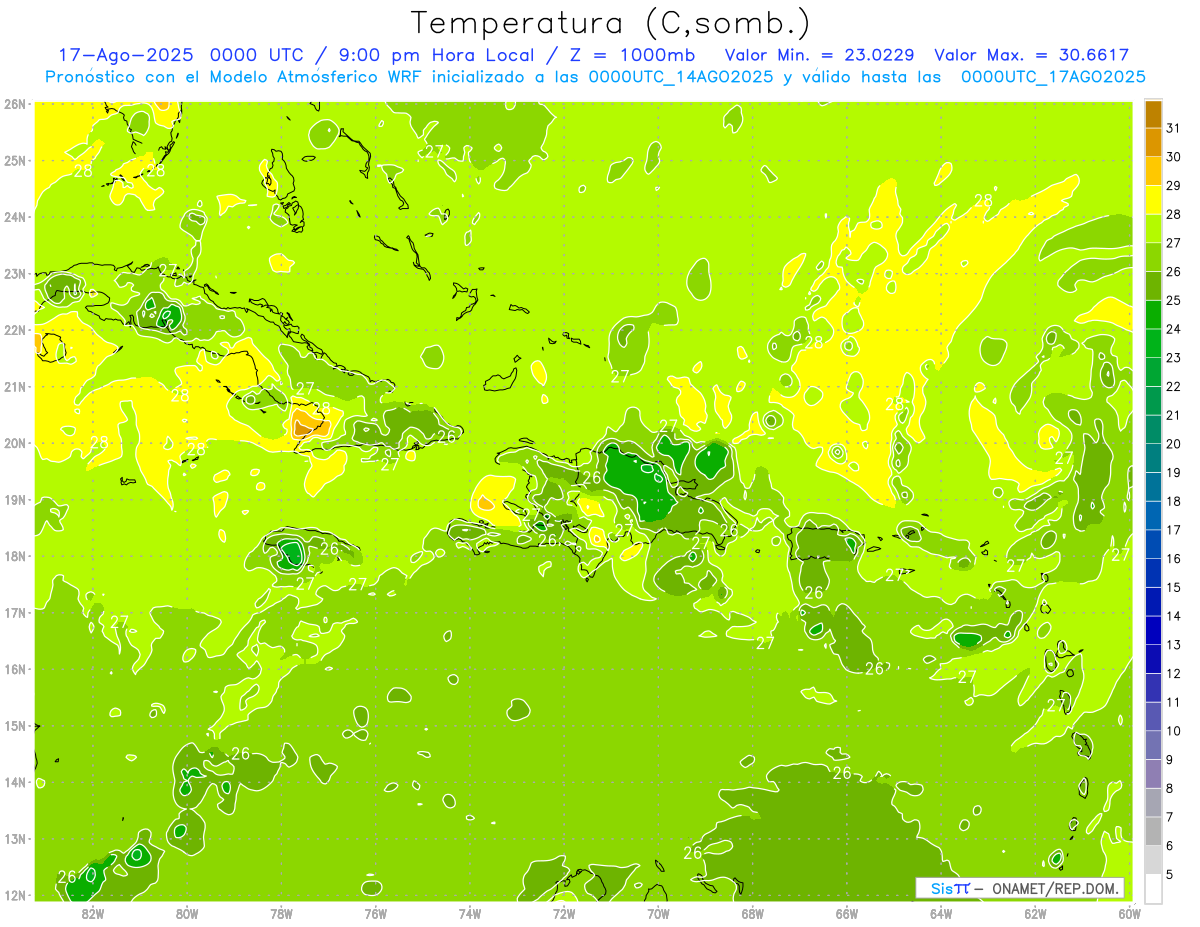Click the '72W' longitude axis label
Viewport: 1200px width, 927px height.
pos(564,913)
